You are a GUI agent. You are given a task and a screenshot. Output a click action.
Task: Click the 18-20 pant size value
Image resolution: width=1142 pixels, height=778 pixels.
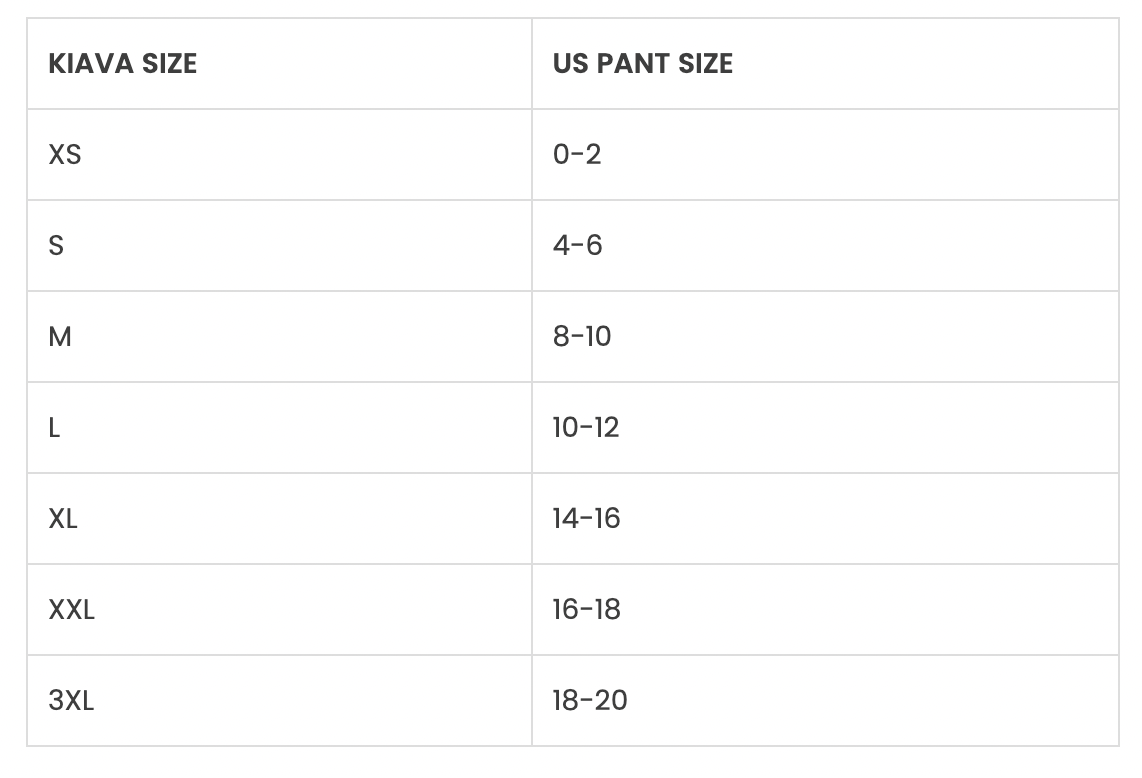pos(590,701)
